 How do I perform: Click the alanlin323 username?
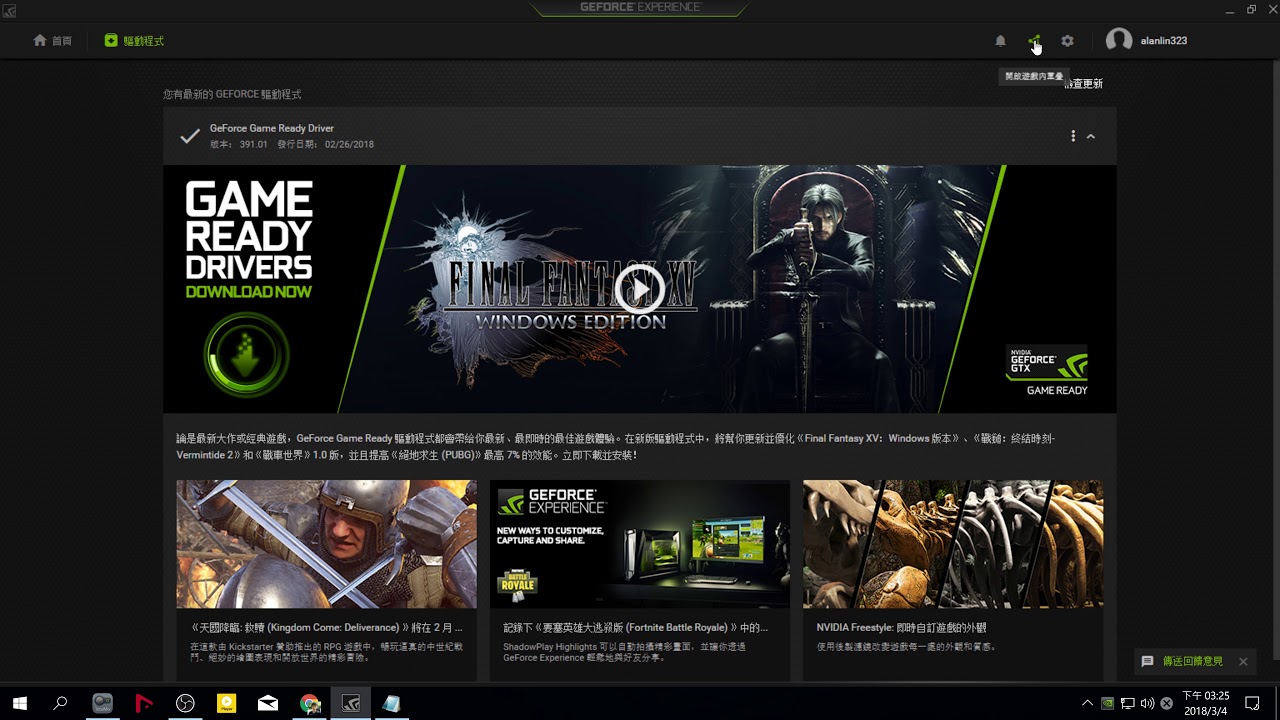click(1164, 41)
